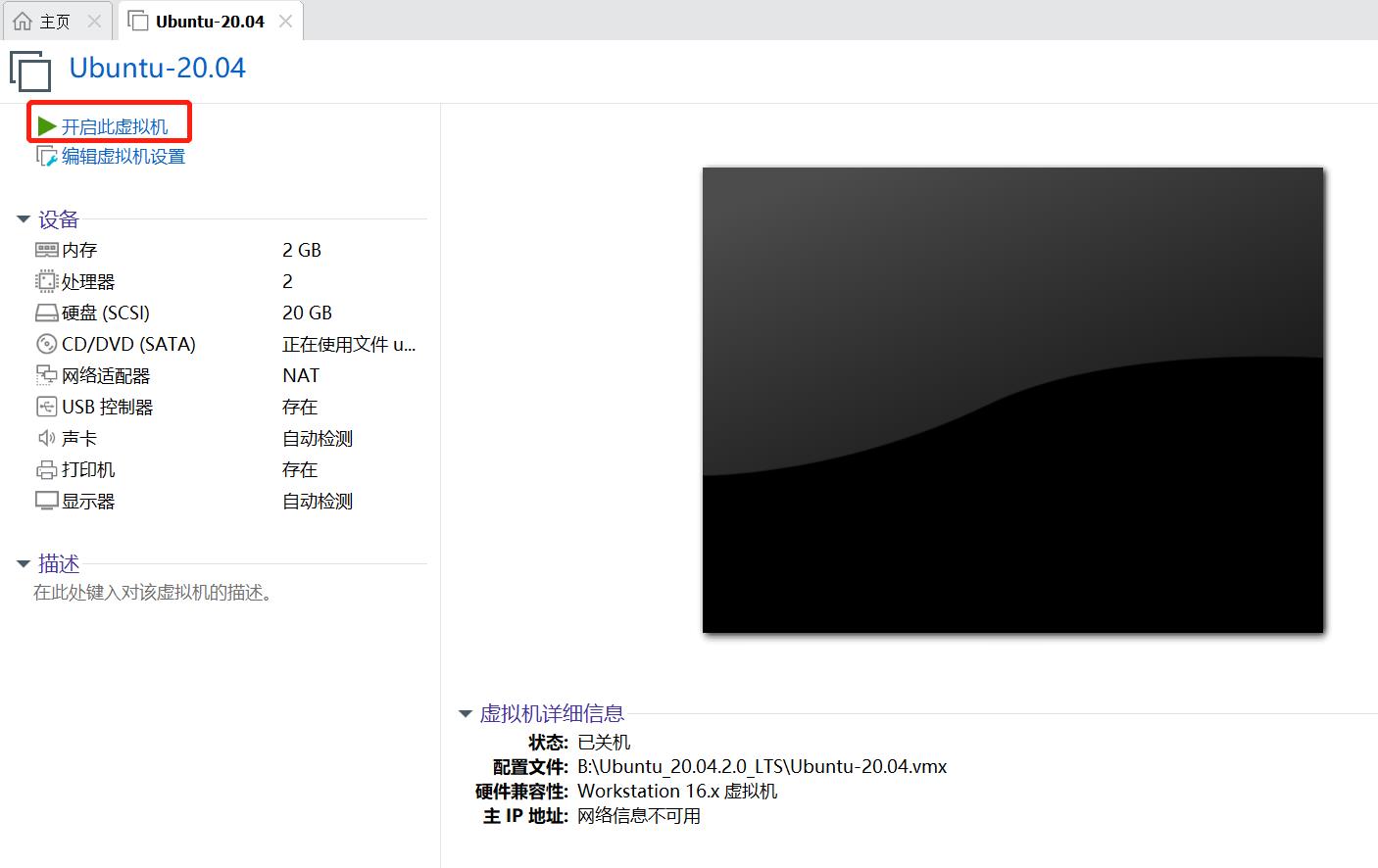Click the 处理器 processor device label
Screen dimensions: 1378x868
(x=88, y=281)
